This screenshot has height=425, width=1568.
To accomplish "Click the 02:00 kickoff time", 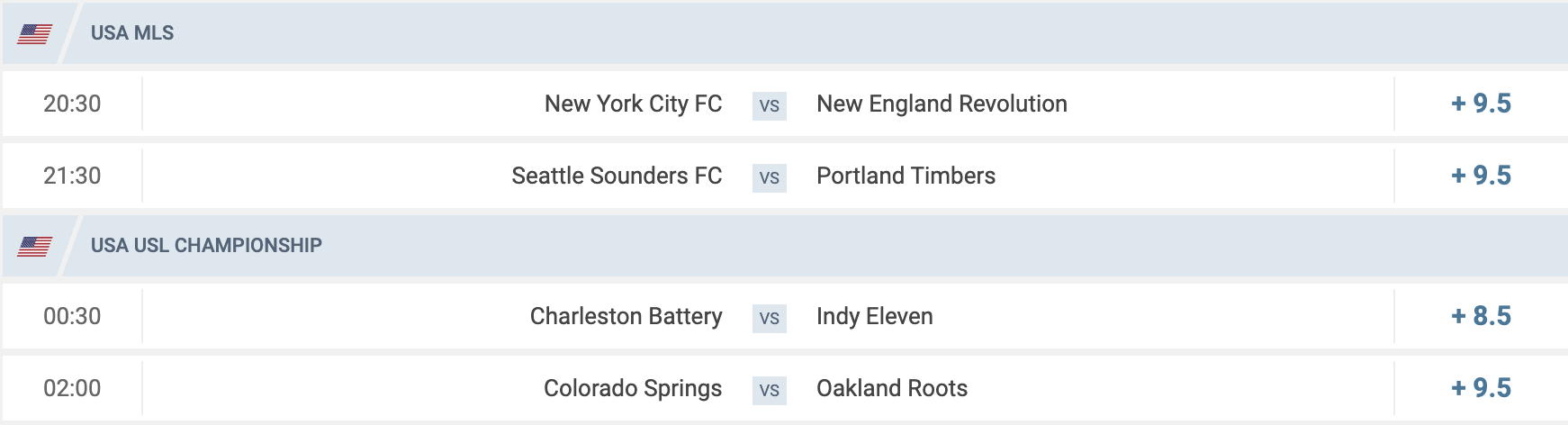I will [x=72, y=388].
